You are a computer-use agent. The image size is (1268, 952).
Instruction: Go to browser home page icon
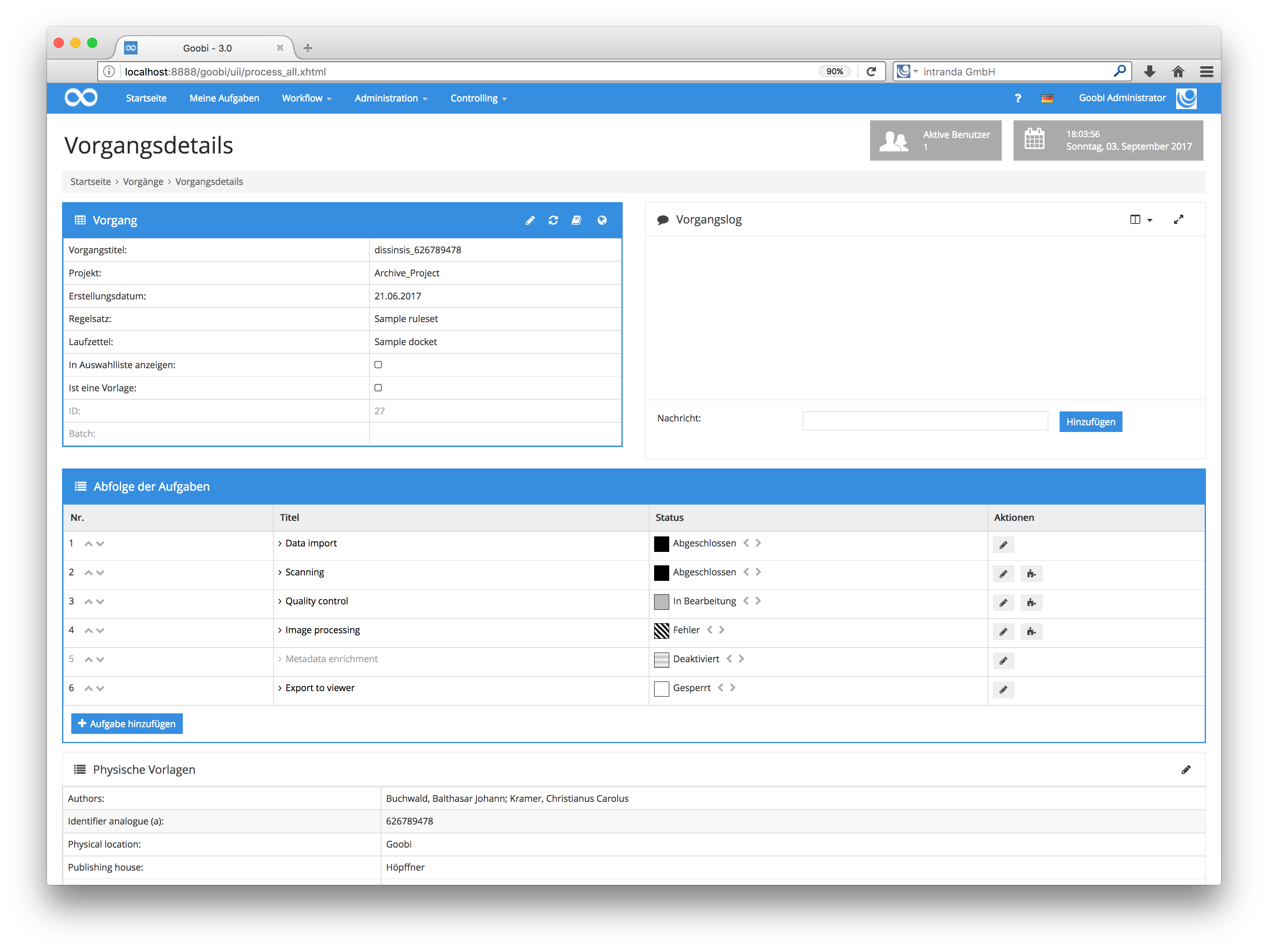1178,72
